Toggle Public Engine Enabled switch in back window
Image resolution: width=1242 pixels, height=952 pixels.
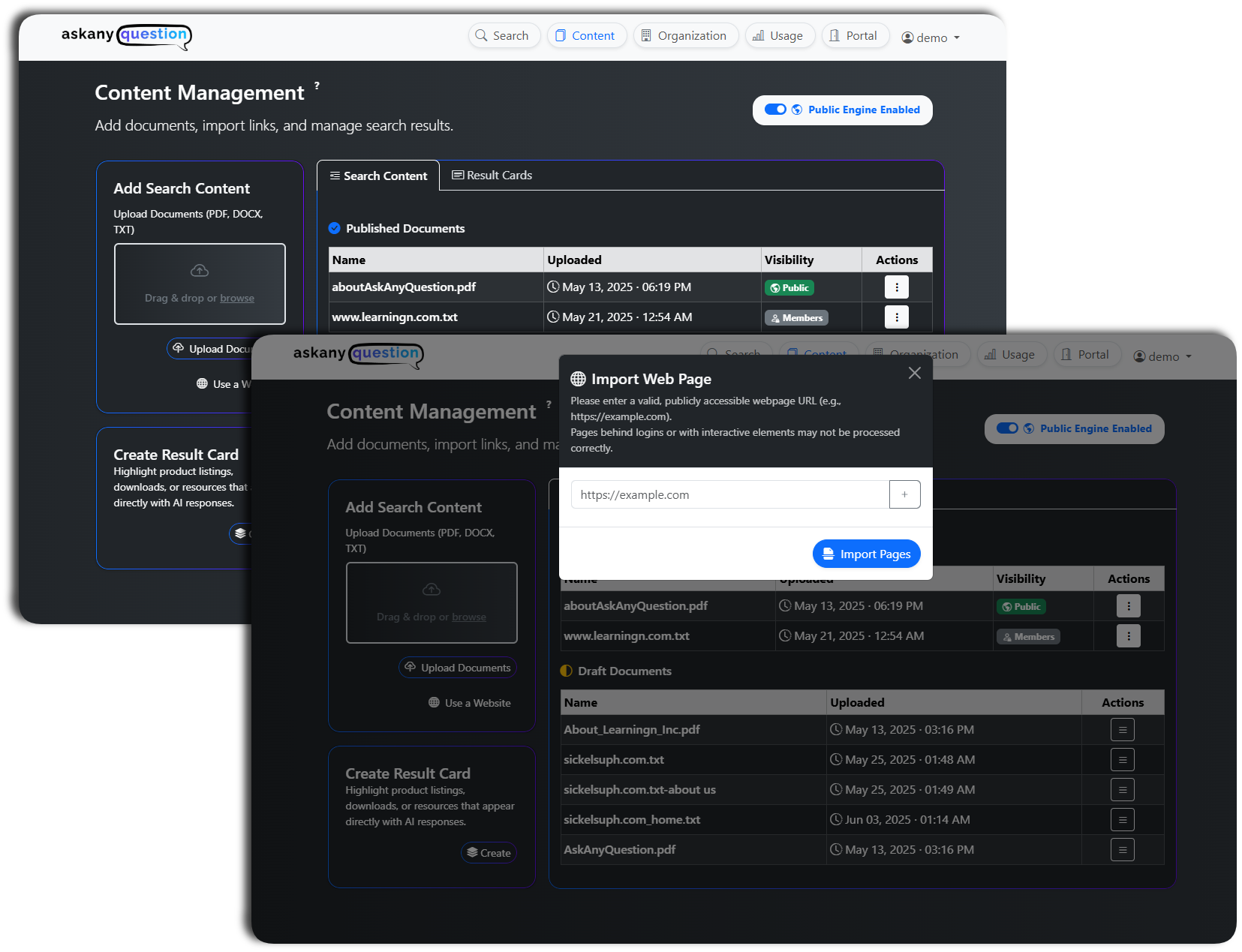(x=775, y=110)
